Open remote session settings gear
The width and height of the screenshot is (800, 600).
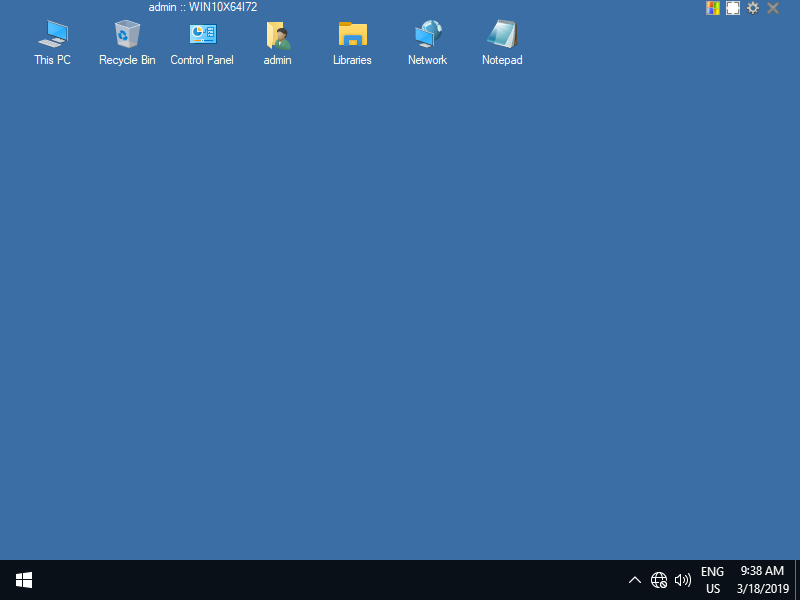pyautogui.click(x=753, y=8)
